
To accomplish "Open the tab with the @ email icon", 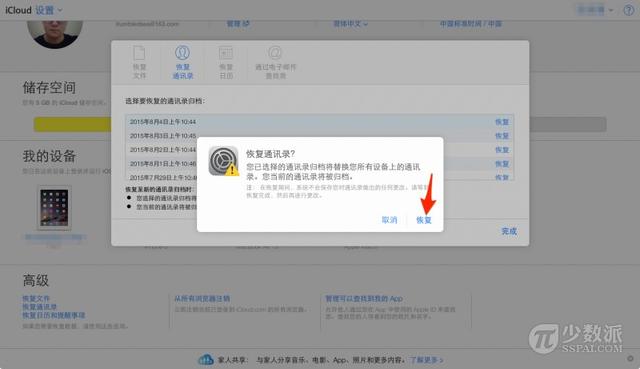I will coord(276,62).
